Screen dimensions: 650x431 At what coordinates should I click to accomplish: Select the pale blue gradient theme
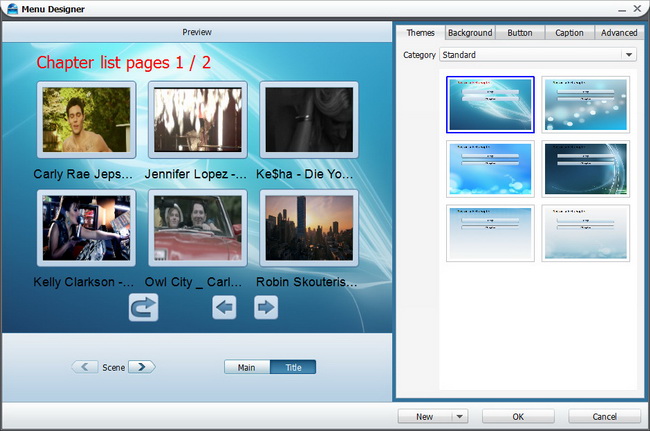click(490, 233)
